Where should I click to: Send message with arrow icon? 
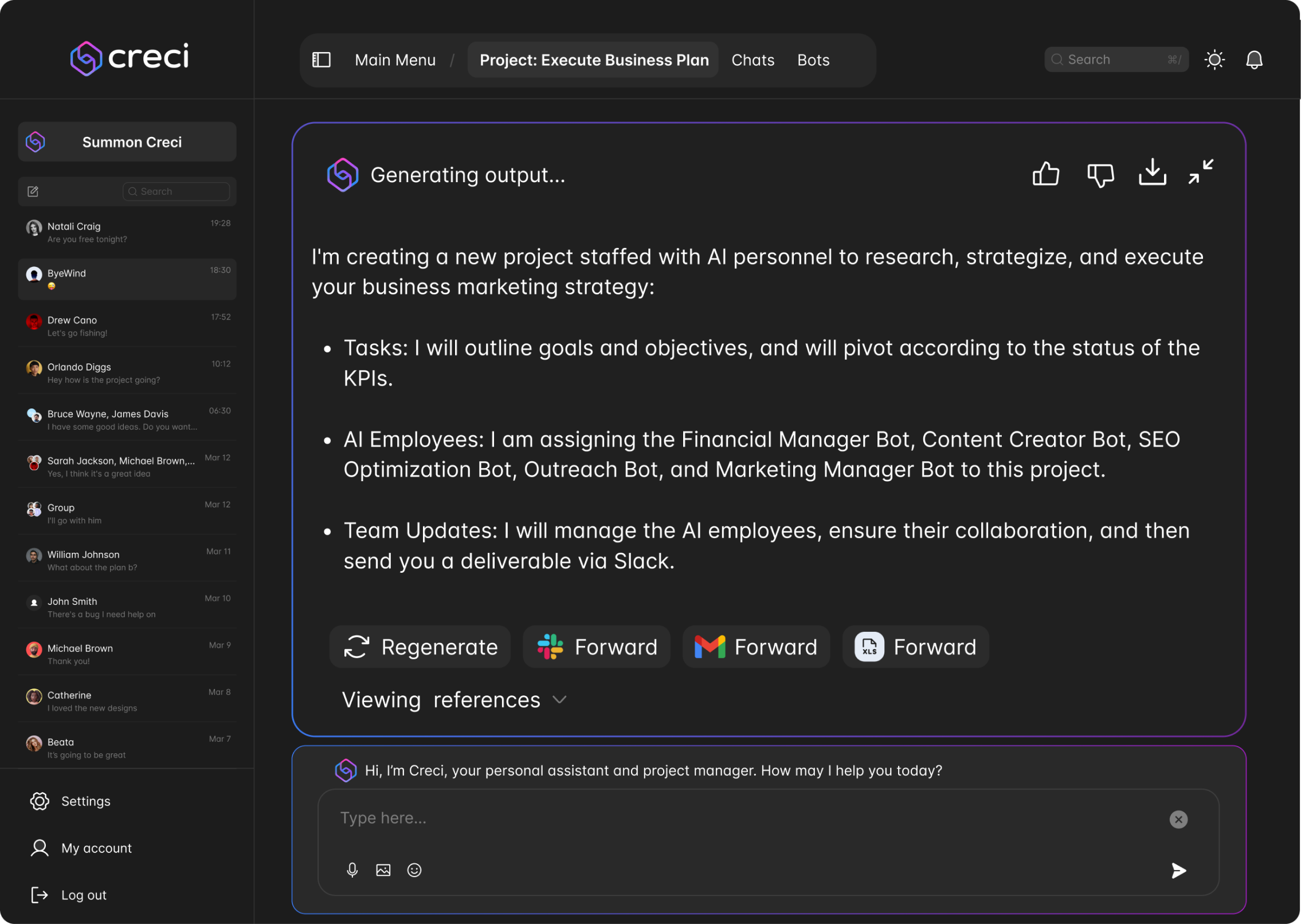pyautogui.click(x=1178, y=871)
